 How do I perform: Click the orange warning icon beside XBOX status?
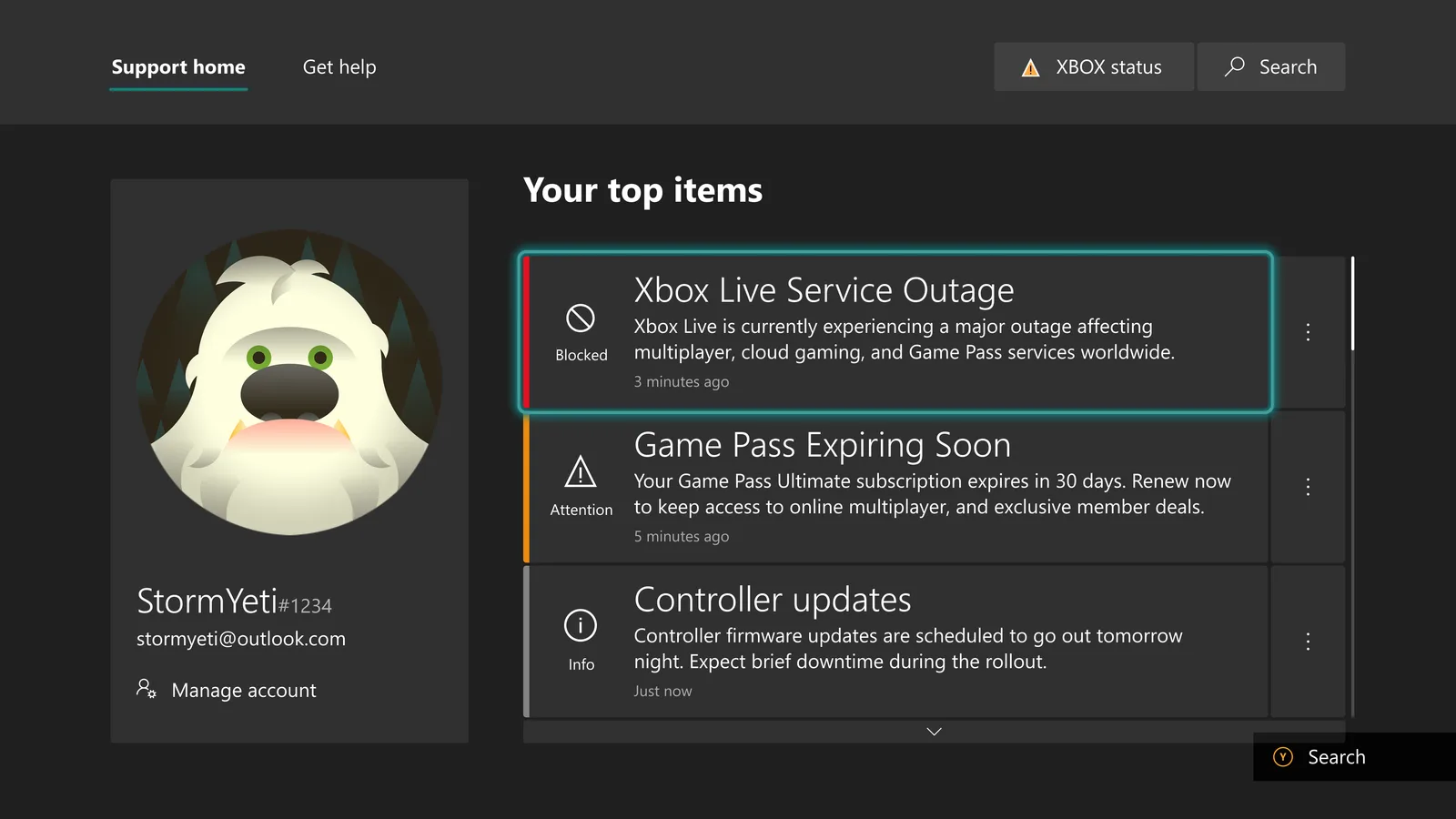pos(1030,67)
